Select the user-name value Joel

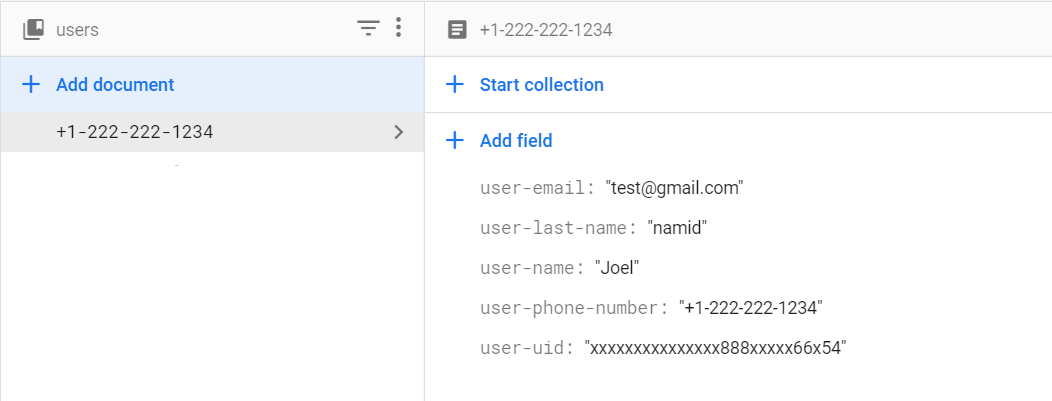(x=617, y=268)
